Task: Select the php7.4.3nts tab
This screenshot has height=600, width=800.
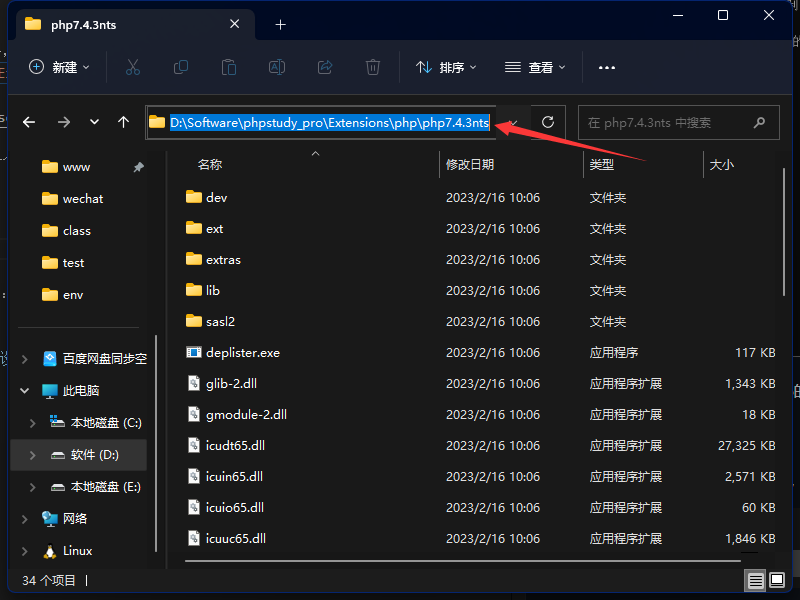Action: pos(136,24)
